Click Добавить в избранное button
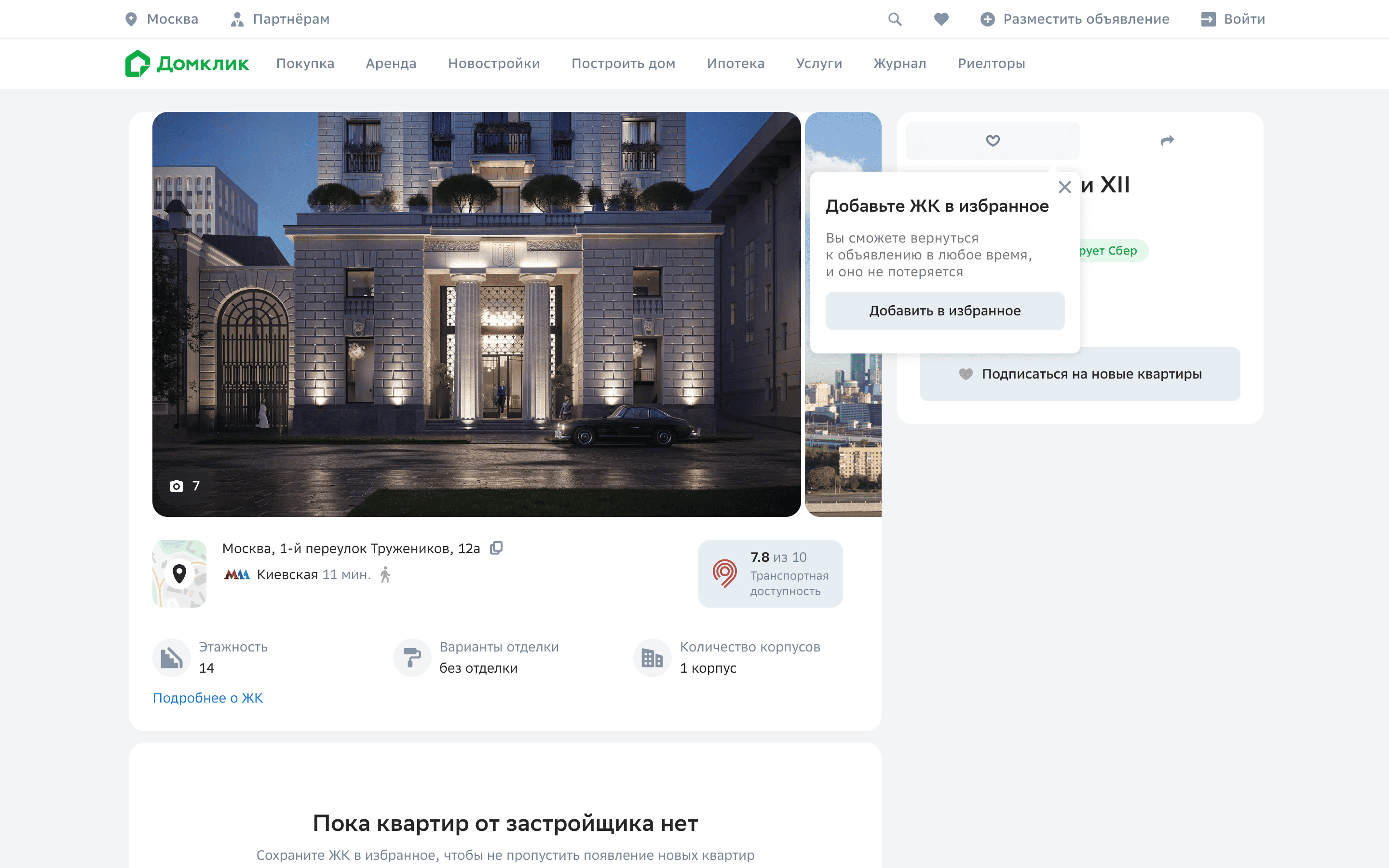The height and width of the screenshot is (868, 1389). tap(945, 311)
